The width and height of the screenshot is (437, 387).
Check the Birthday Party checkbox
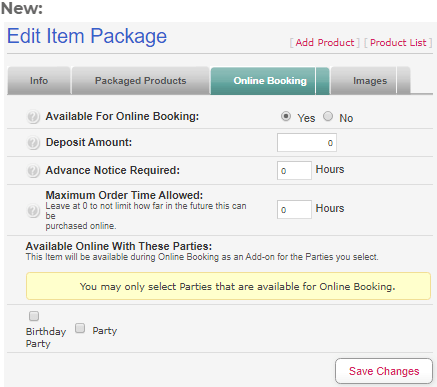[34, 316]
